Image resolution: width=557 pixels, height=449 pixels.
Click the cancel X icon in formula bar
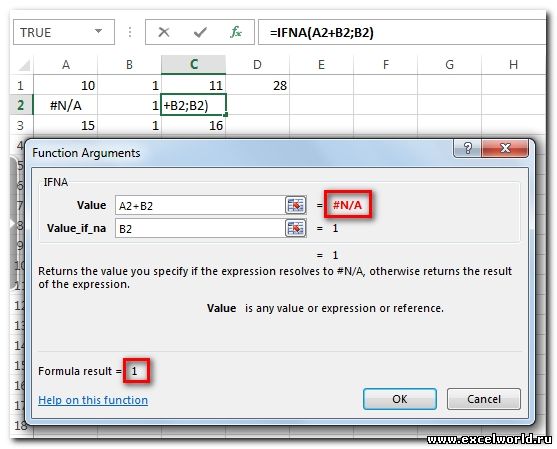(164, 32)
